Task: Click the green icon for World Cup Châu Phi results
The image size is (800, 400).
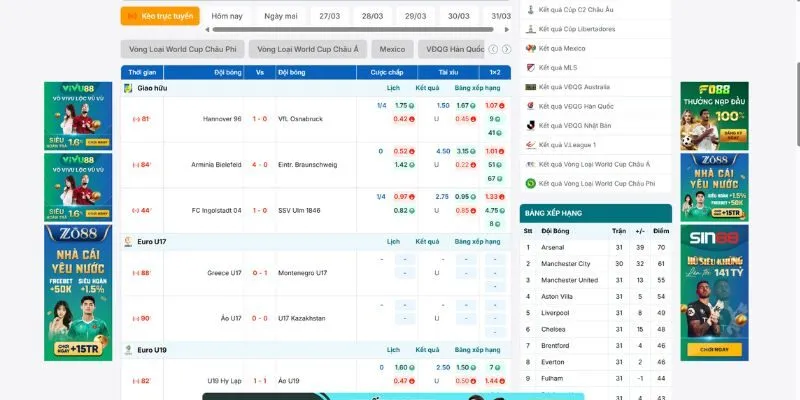Action: click(530, 184)
